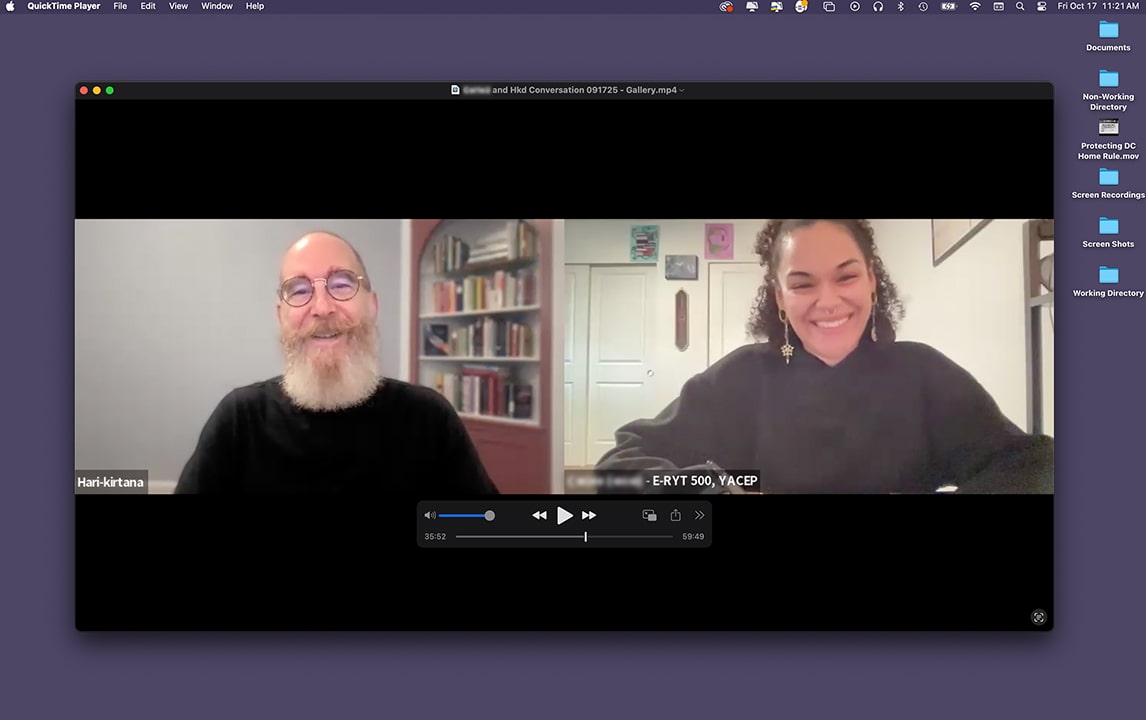The height and width of the screenshot is (720, 1146).
Task: Click the volume slider knob
Action: pos(489,515)
